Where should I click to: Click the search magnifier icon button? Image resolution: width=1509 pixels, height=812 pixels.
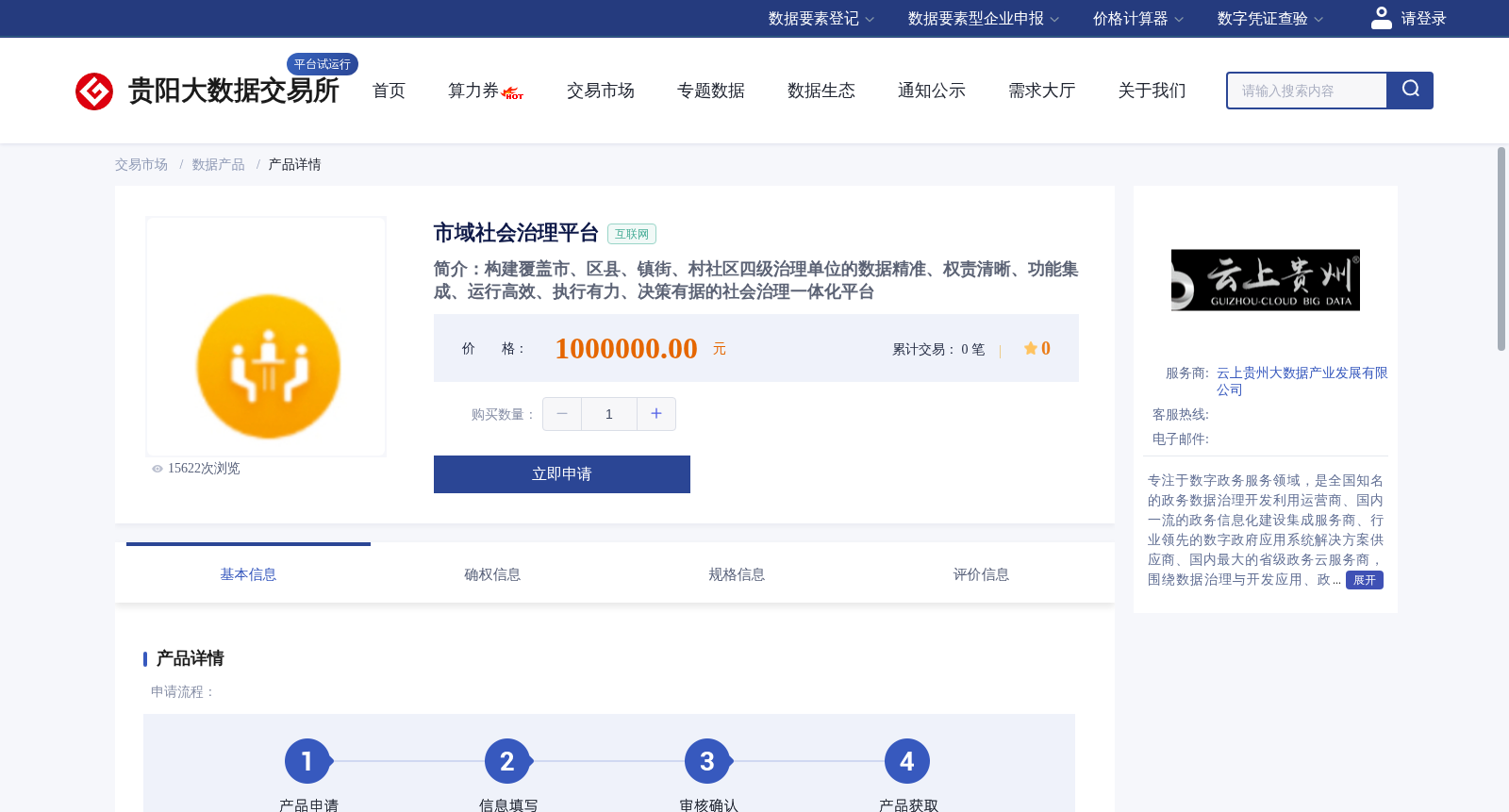(x=1410, y=91)
